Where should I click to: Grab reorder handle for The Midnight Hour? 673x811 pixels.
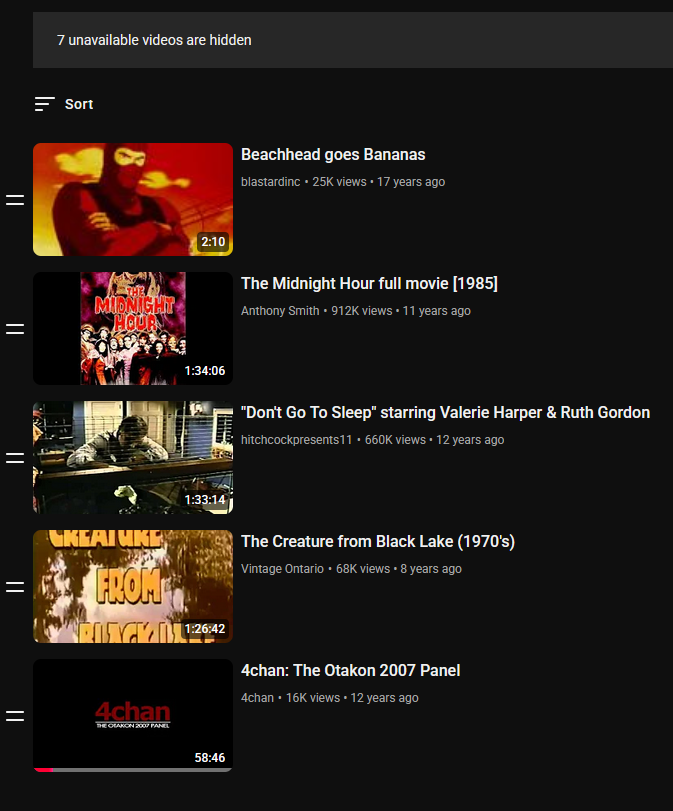pyautogui.click(x=15, y=328)
